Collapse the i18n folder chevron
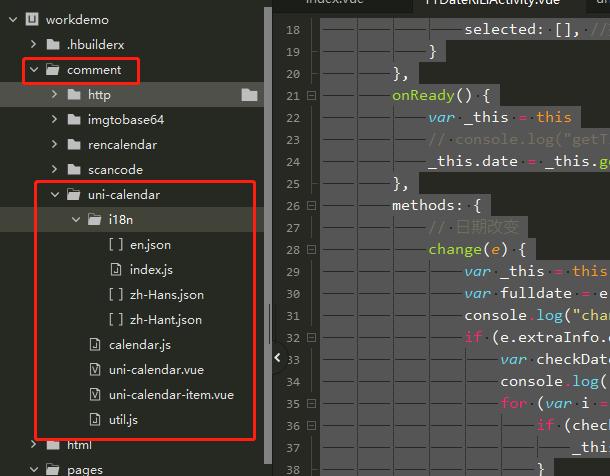Viewport: 610px width, 476px height. click(76, 220)
